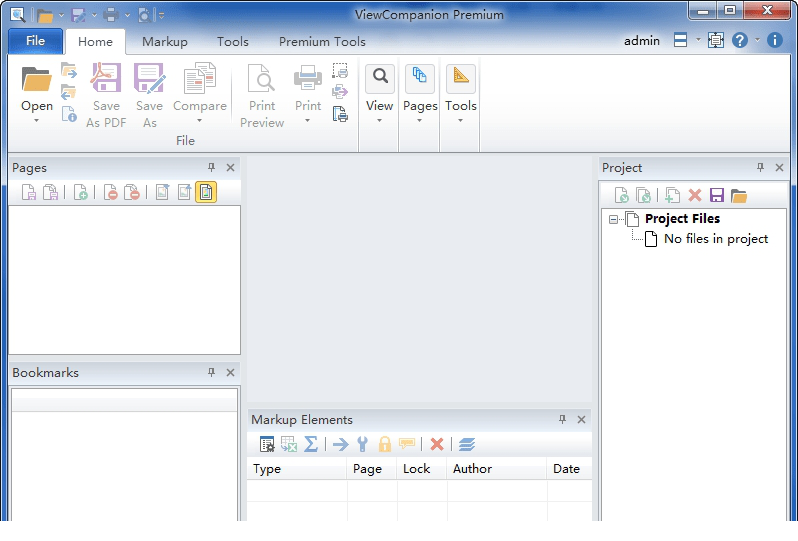
Task: Expand the Open dropdown arrow
Action: (x=36, y=121)
